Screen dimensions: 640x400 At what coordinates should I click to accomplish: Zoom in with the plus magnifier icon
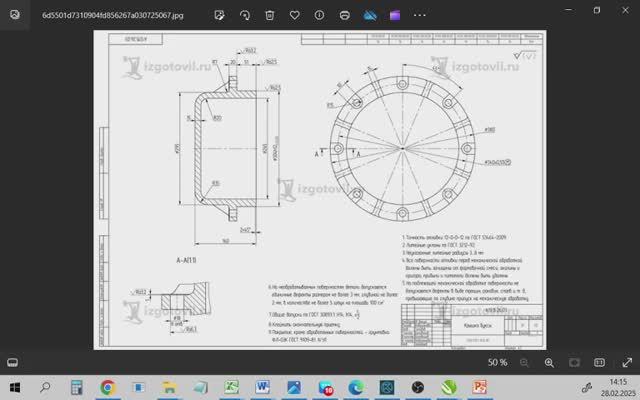549,362
